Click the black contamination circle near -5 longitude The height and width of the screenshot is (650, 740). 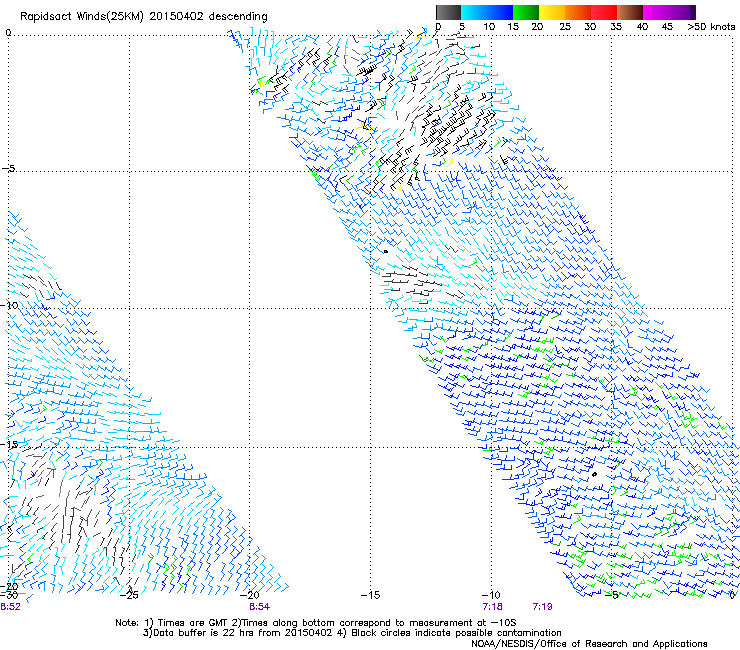pyautogui.click(x=595, y=474)
